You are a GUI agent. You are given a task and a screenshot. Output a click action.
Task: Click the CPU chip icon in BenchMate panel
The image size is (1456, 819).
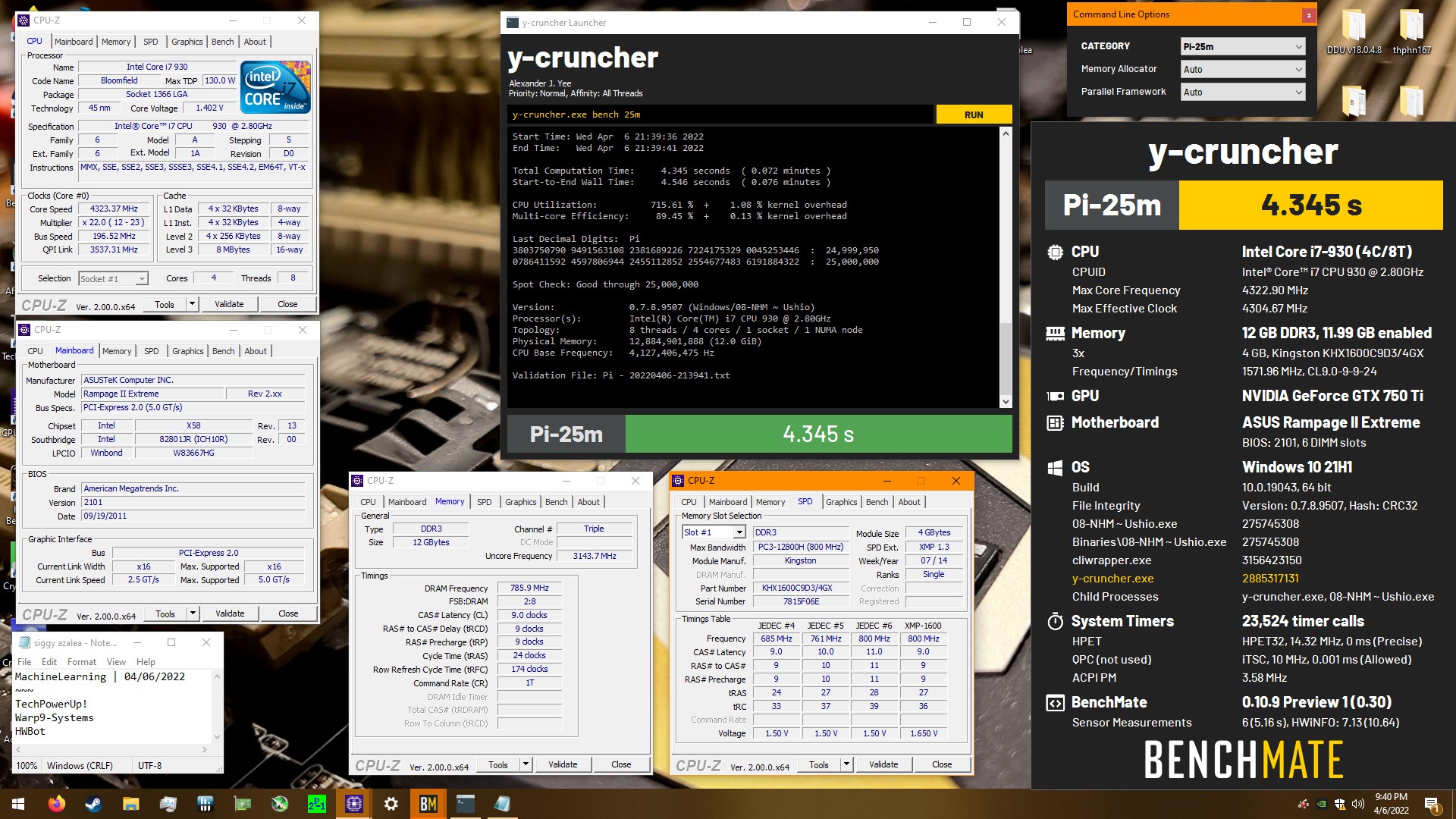(1055, 253)
